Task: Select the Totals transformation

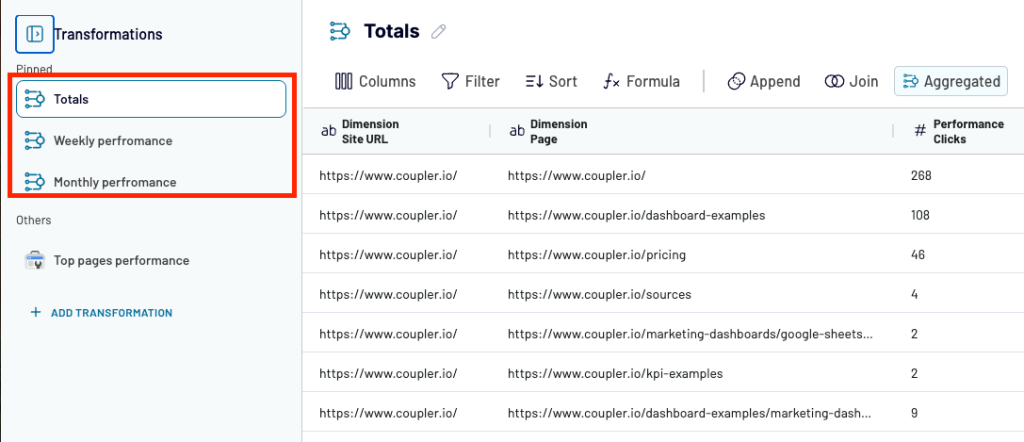Action: coord(151,99)
